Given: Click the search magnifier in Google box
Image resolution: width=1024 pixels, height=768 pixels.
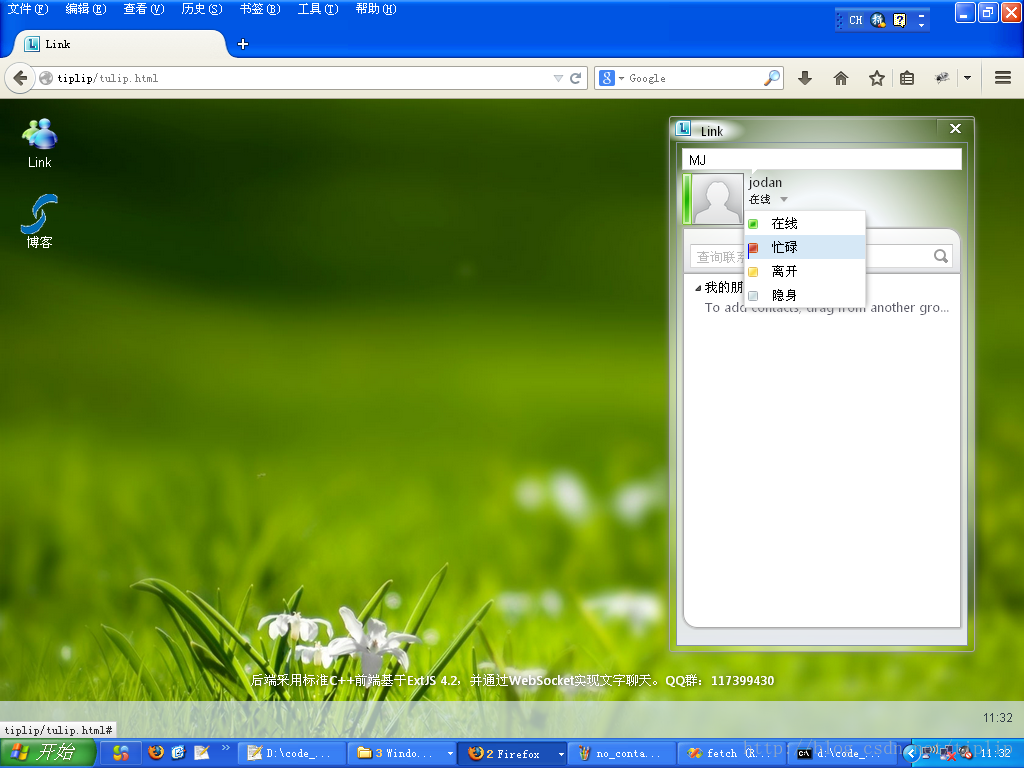Looking at the screenshot, I should pyautogui.click(x=772, y=78).
